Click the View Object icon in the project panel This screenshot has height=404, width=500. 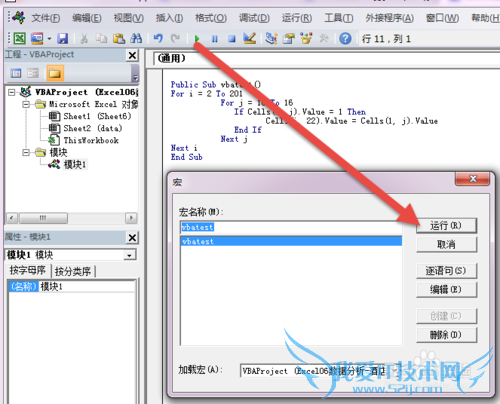click(x=33, y=73)
